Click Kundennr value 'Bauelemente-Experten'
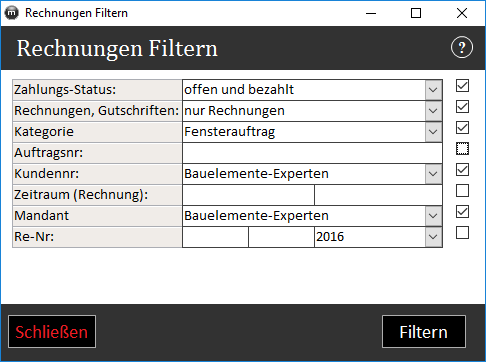This screenshot has width=486, height=362. click(256, 174)
